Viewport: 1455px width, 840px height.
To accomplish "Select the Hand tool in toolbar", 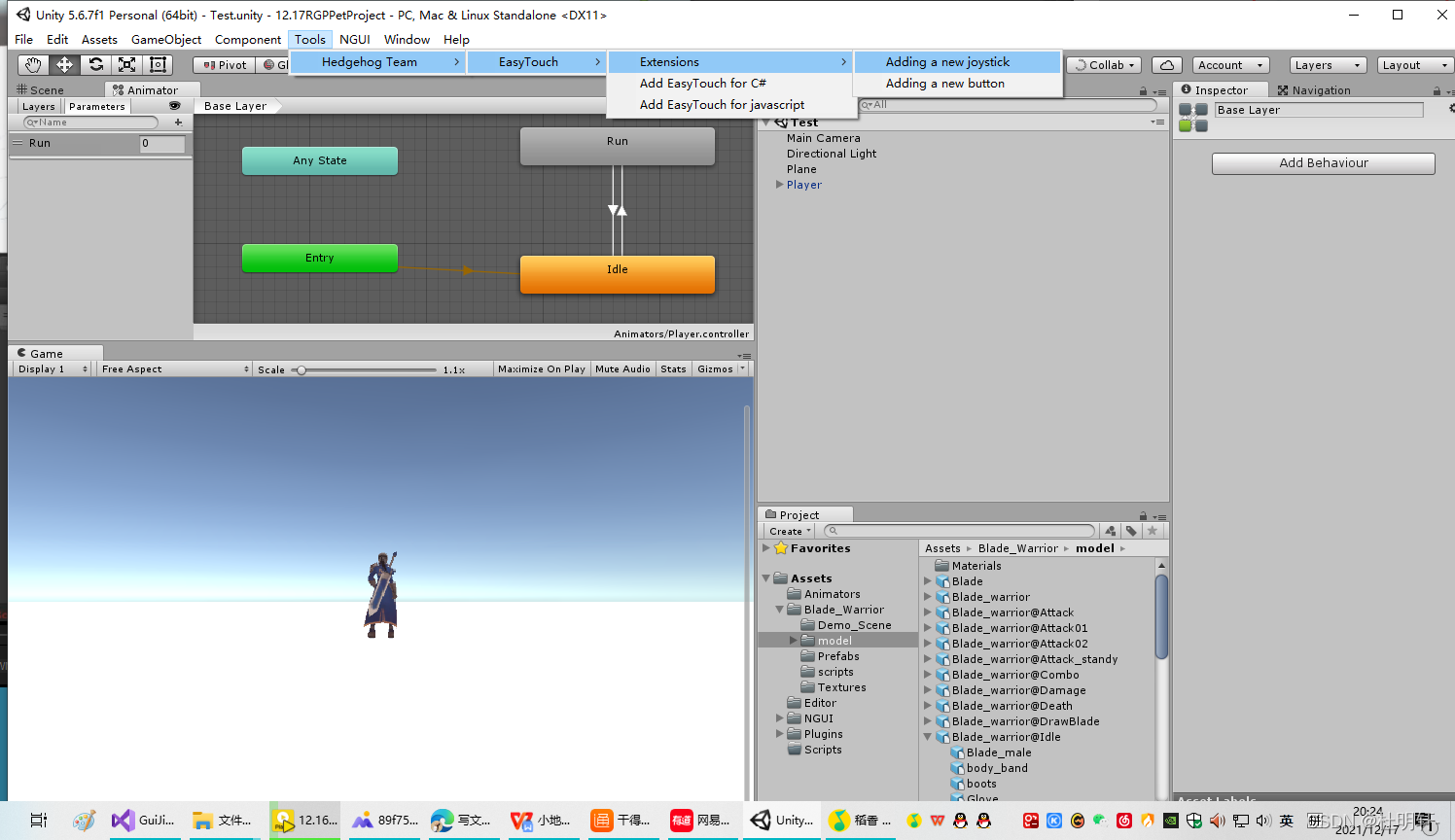I will point(34,64).
